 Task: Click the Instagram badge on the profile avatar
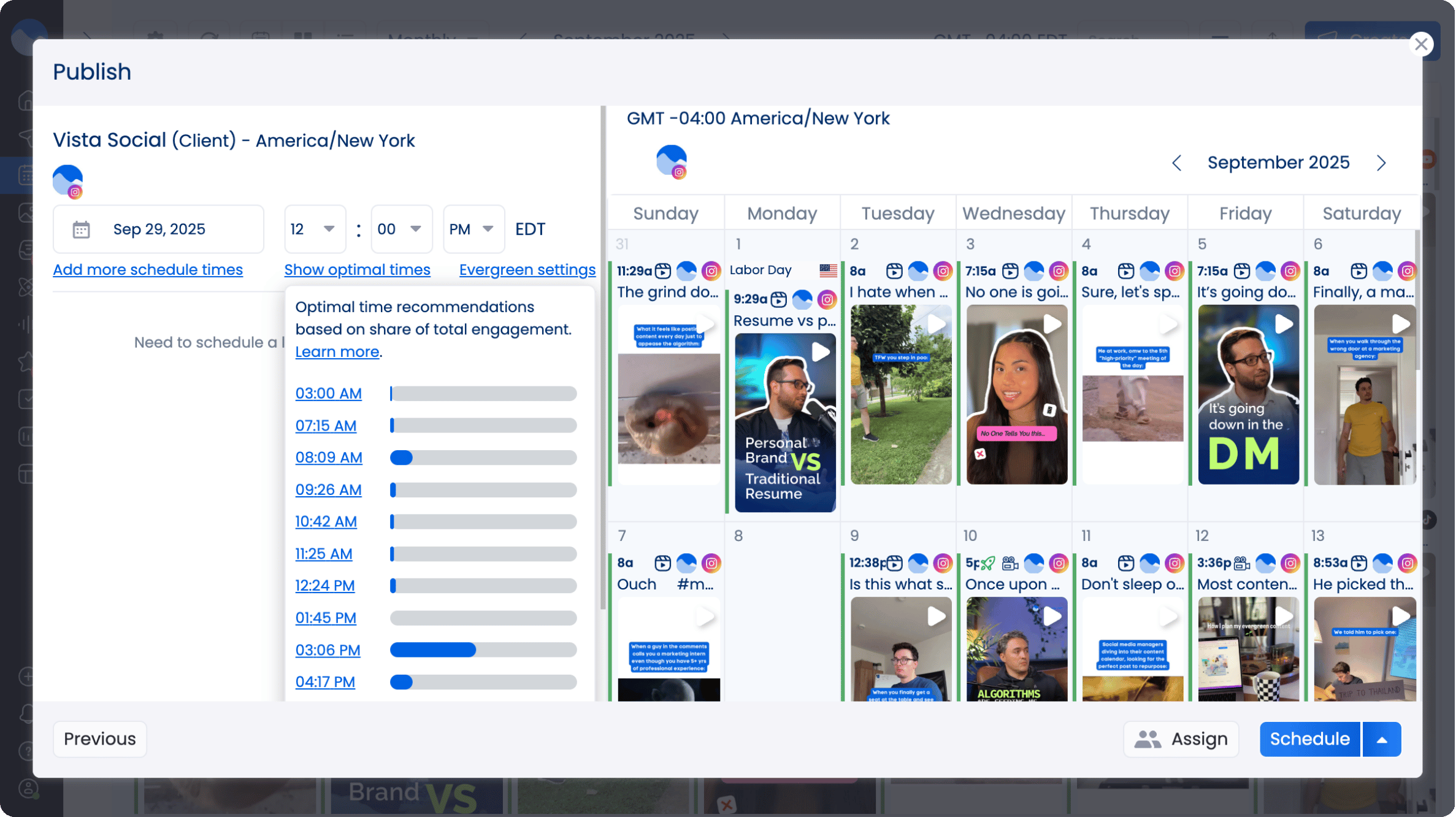pyautogui.click(x=76, y=192)
